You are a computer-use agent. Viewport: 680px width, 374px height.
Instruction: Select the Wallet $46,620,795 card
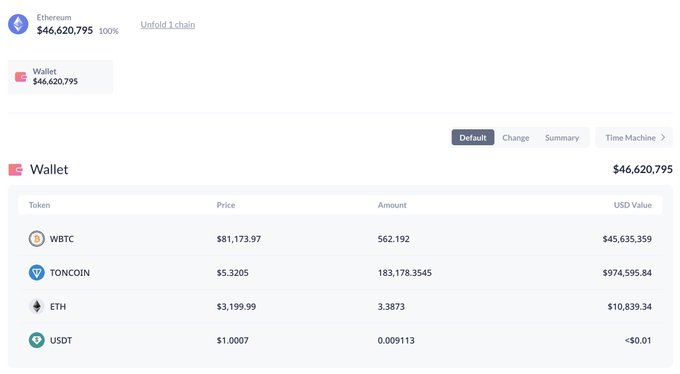[x=60, y=76]
